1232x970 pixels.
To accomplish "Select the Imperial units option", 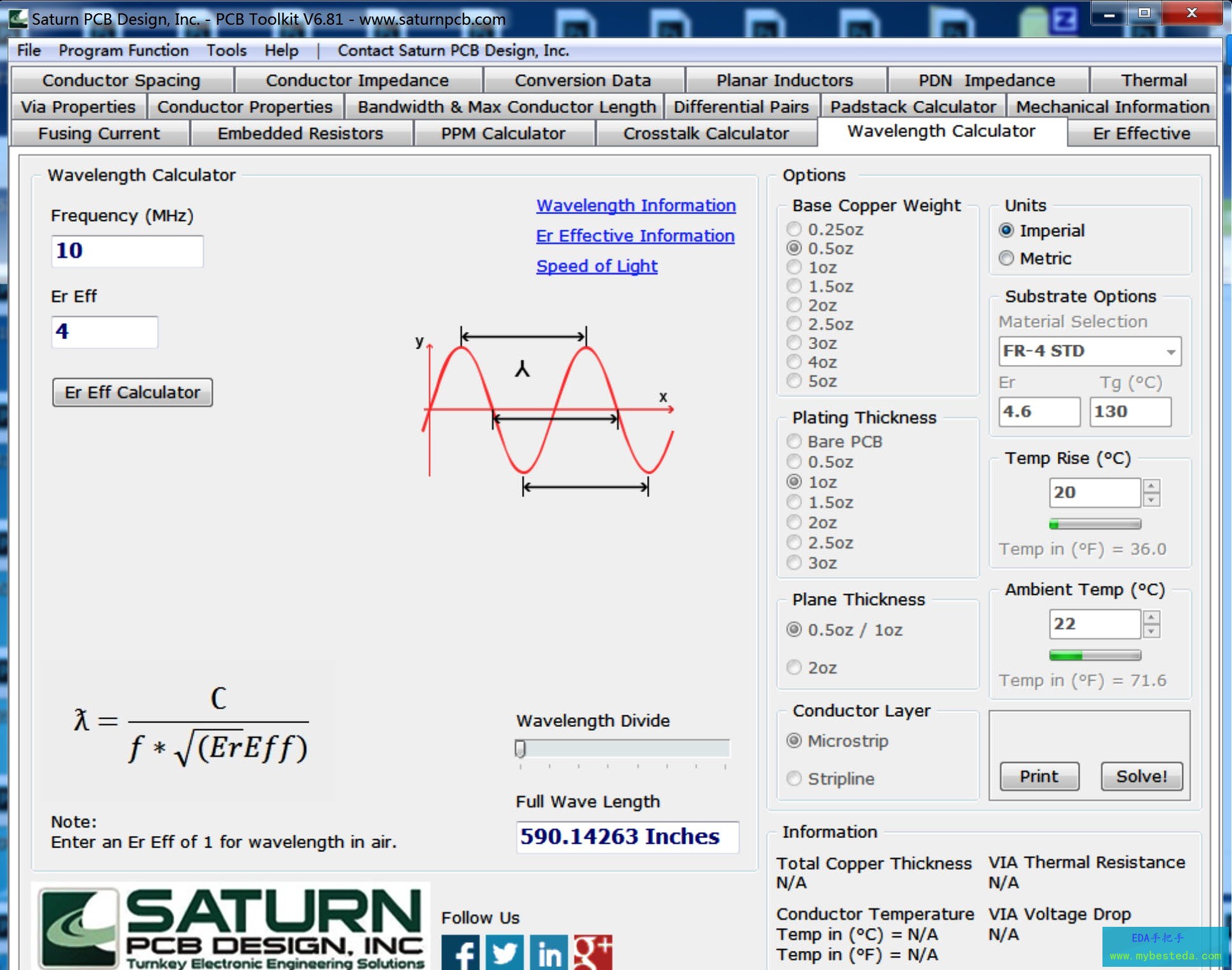I will [x=1007, y=230].
